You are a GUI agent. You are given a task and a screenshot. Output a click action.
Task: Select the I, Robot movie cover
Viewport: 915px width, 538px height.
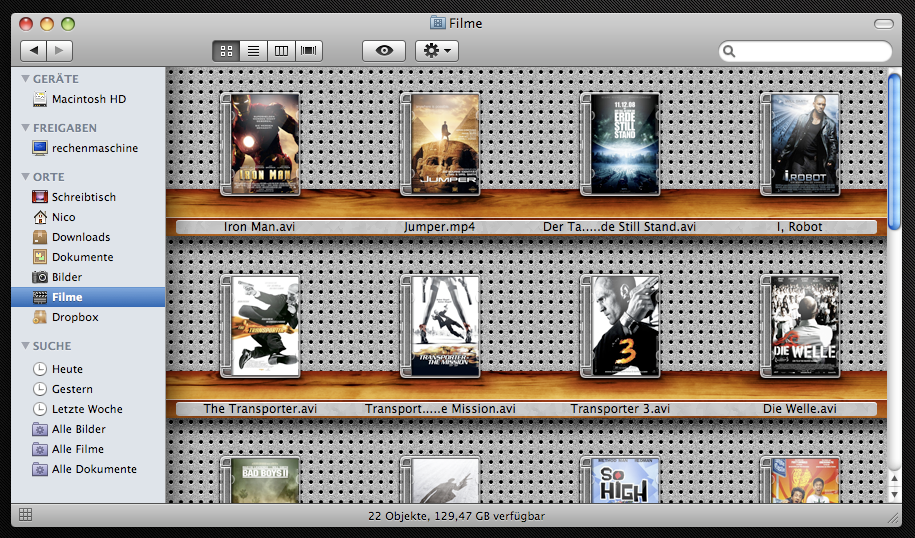point(800,144)
